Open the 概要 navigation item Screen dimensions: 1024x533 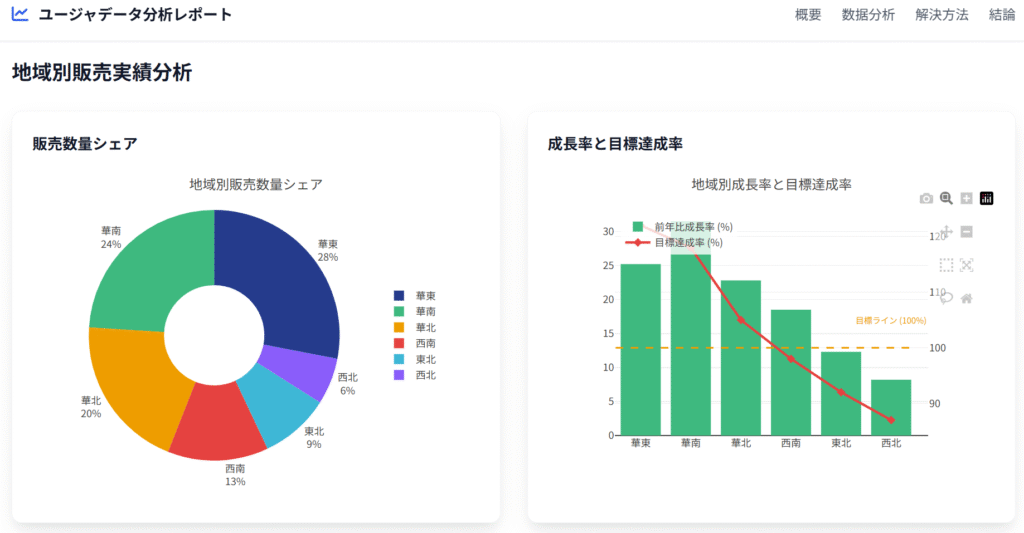click(808, 15)
